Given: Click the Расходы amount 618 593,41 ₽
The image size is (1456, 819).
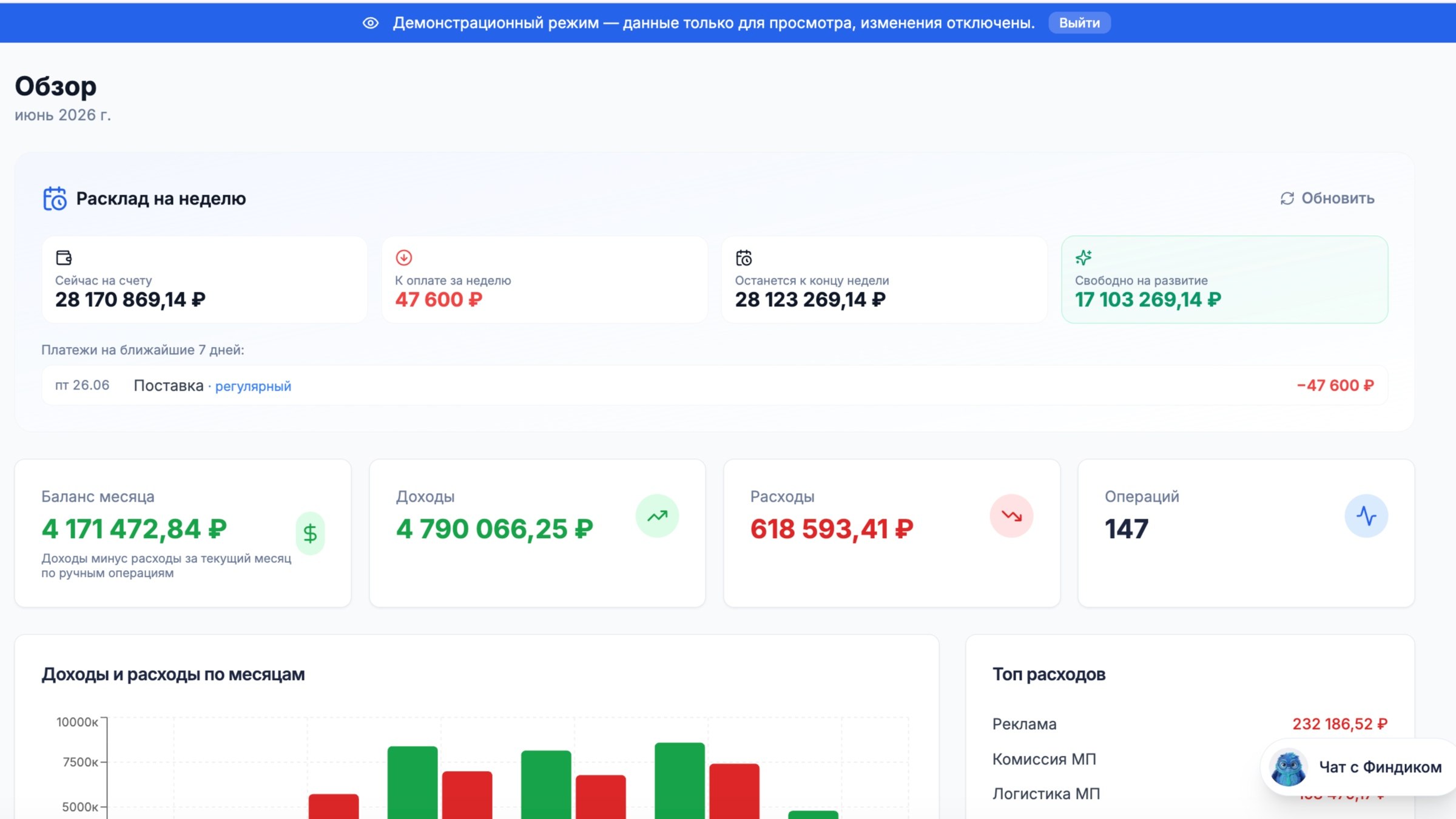Looking at the screenshot, I should click(831, 529).
